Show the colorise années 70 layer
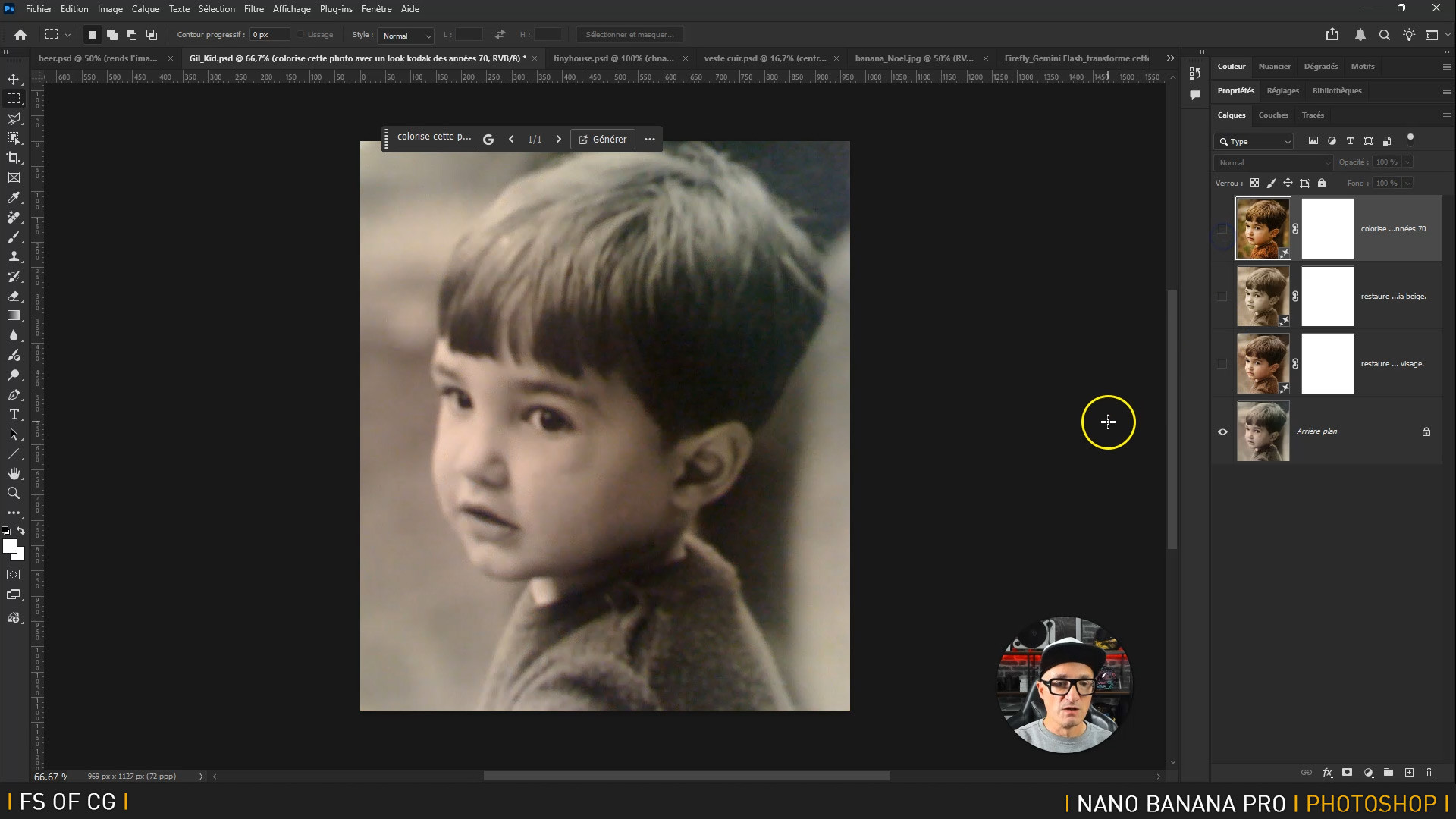 (x=1222, y=228)
